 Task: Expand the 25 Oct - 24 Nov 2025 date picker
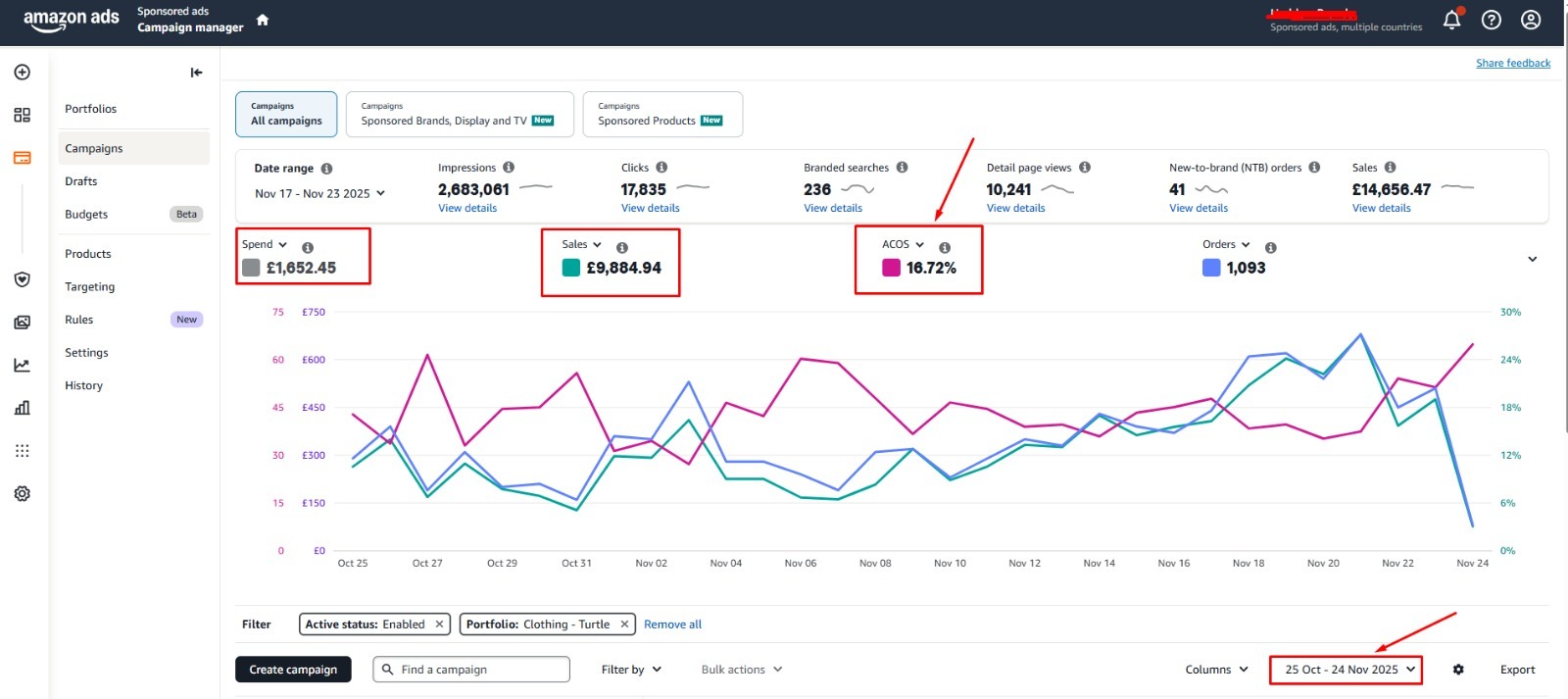coord(1346,670)
